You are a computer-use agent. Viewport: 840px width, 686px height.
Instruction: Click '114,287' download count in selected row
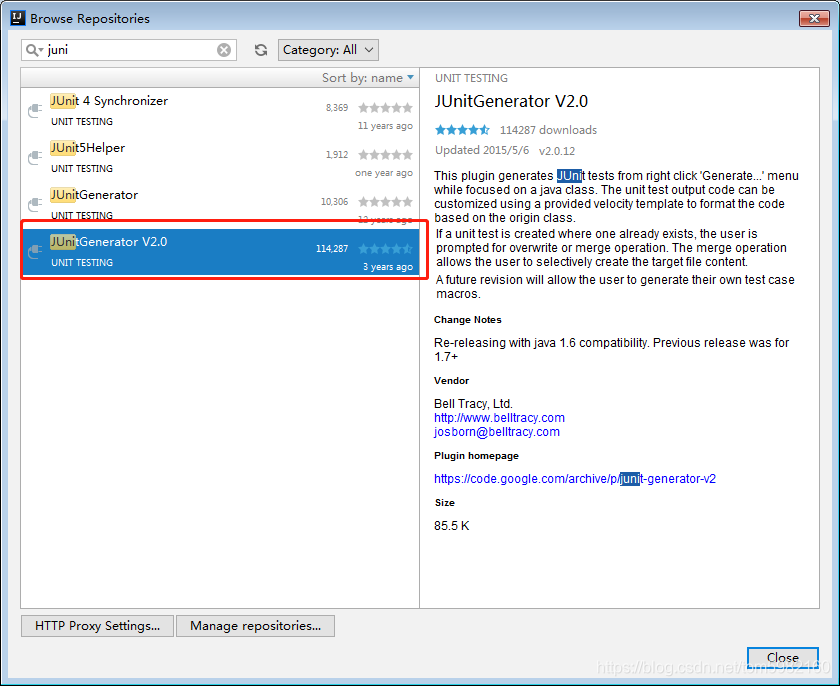point(332,248)
